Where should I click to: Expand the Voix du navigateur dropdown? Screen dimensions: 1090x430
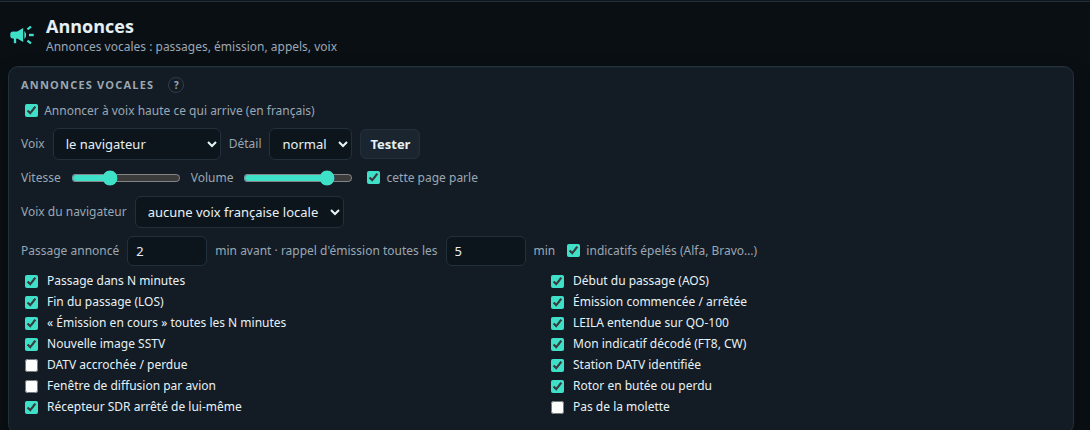click(x=239, y=212)
